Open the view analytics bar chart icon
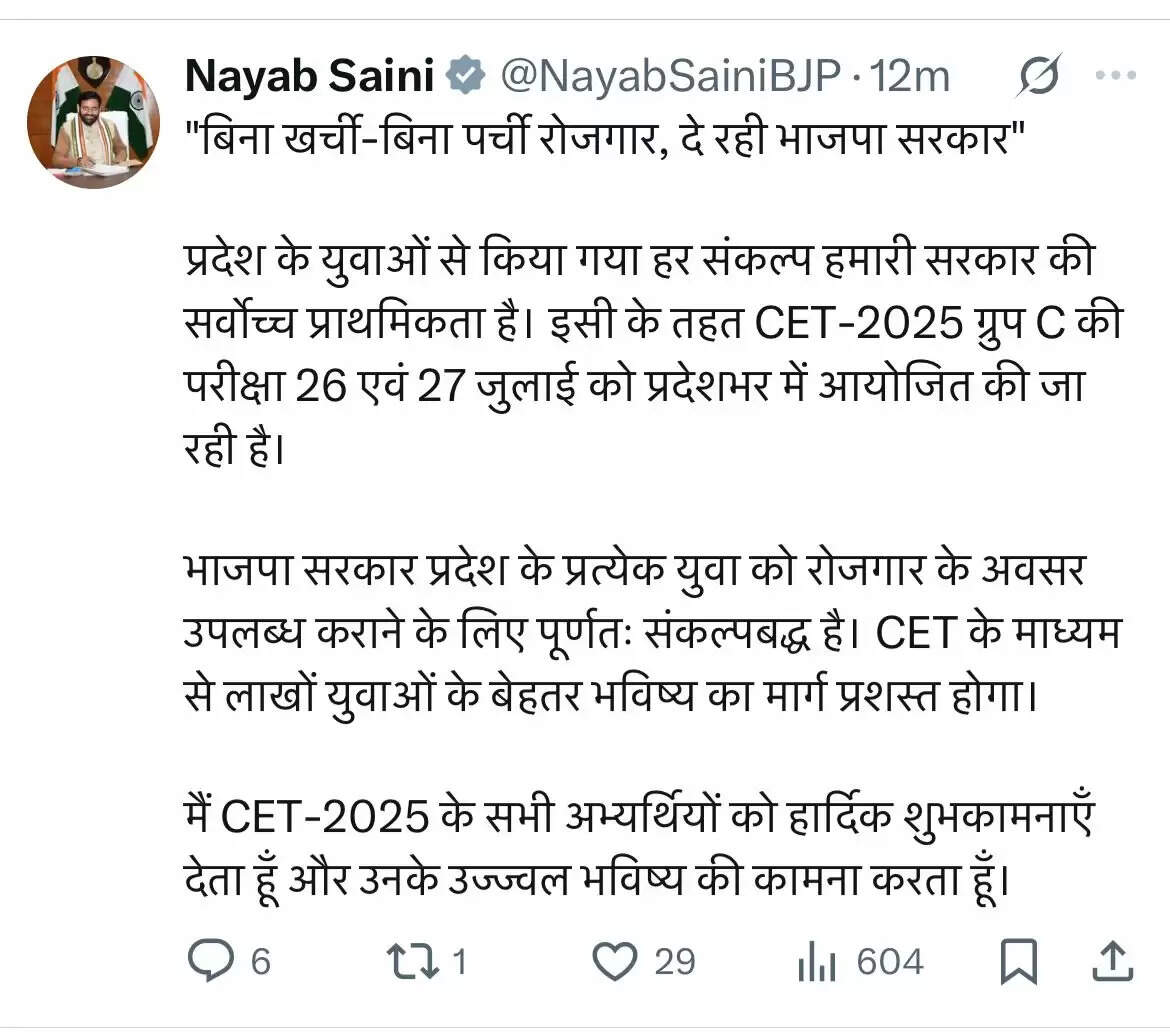The image size is (1170, 1033). pyautogui.click(x=817, y=962)
